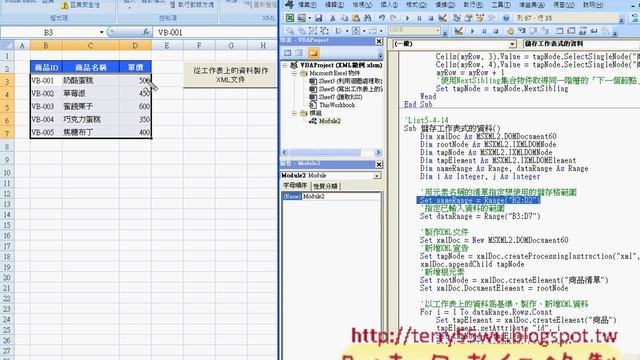Click blue Help question mark icon

coord(506,18)
